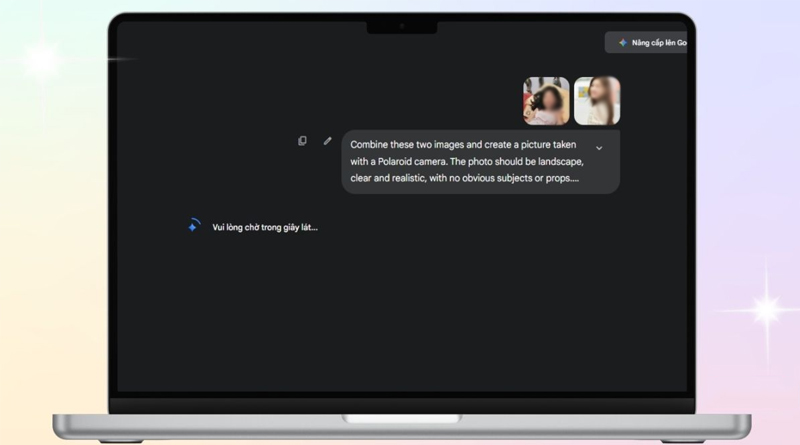The image size is (800, 445).
Task: Expand the full prompt with the chevron
Action: point(599,148)
